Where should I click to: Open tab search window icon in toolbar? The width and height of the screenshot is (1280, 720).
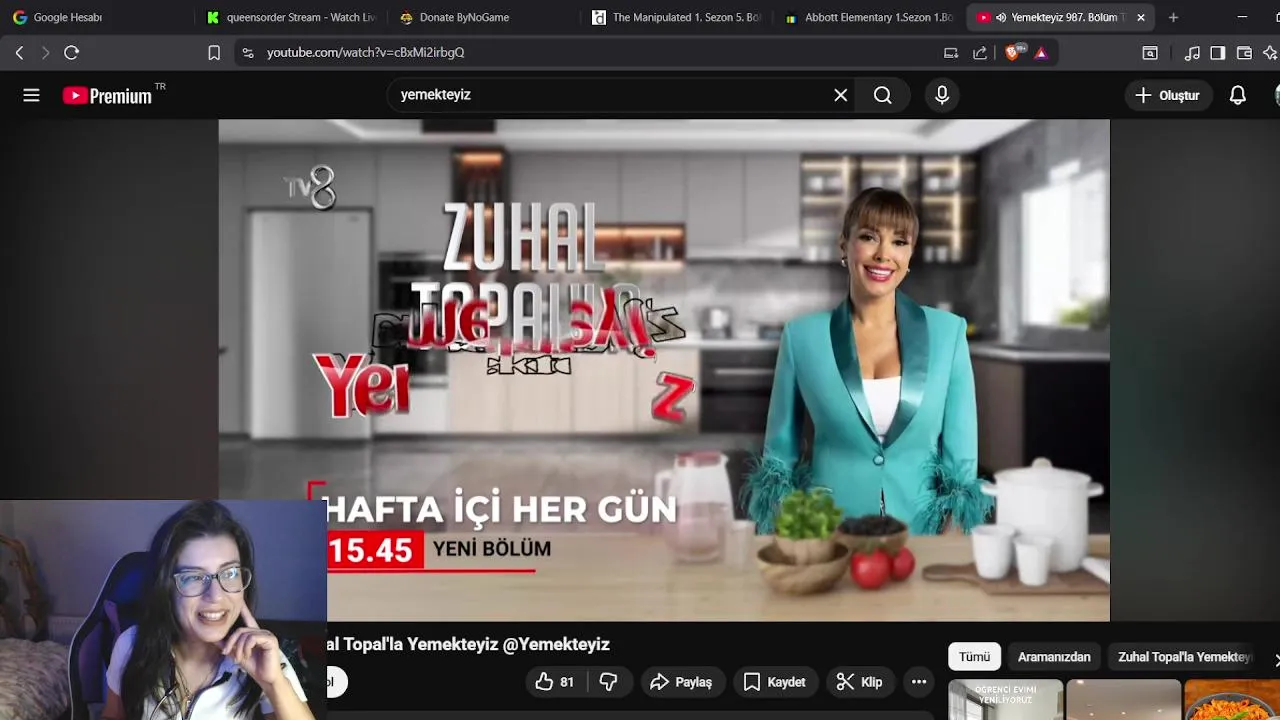1150,53
